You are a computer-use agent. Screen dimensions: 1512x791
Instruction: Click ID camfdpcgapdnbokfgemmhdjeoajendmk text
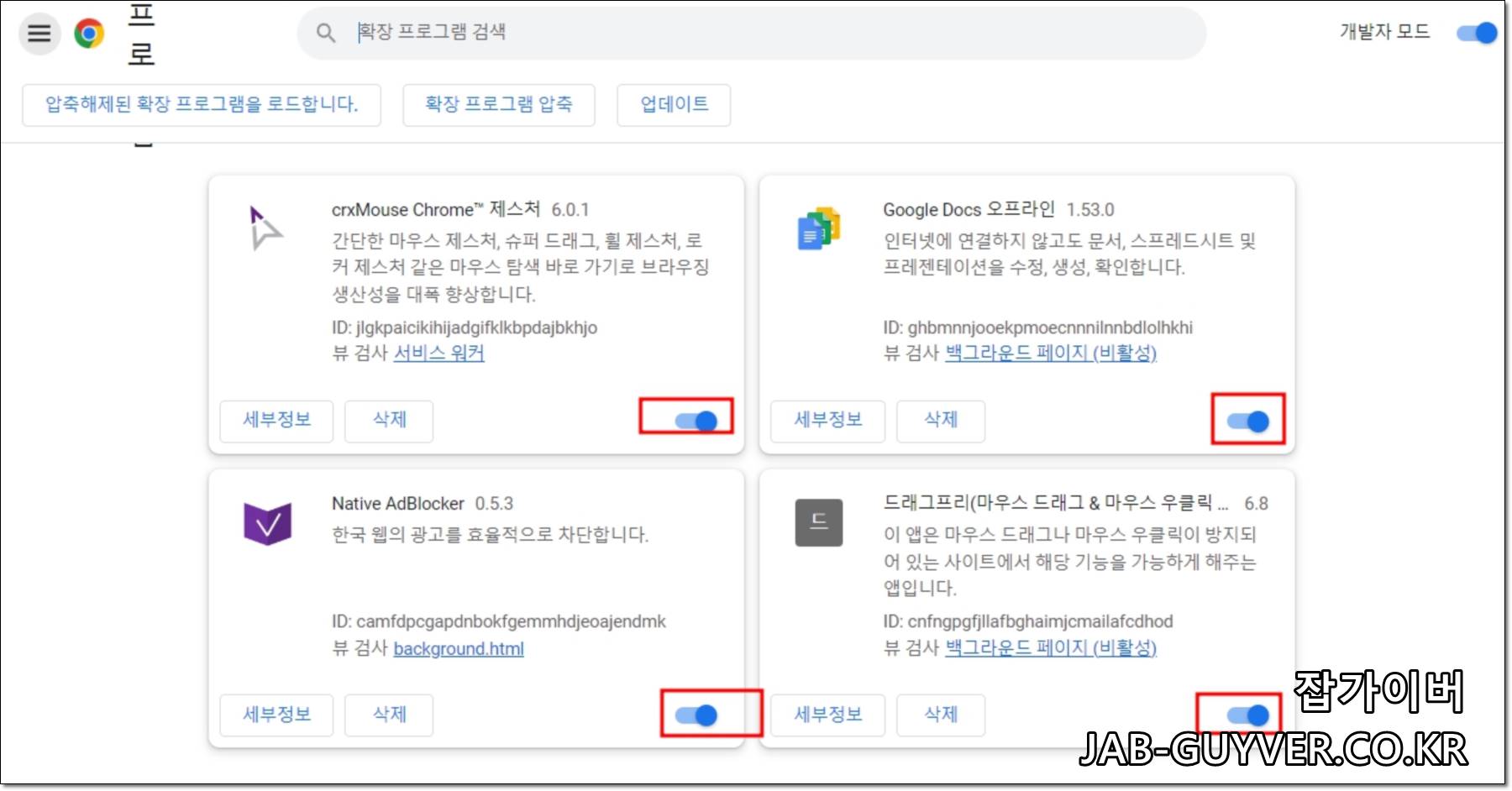click(x=498, y=621)
